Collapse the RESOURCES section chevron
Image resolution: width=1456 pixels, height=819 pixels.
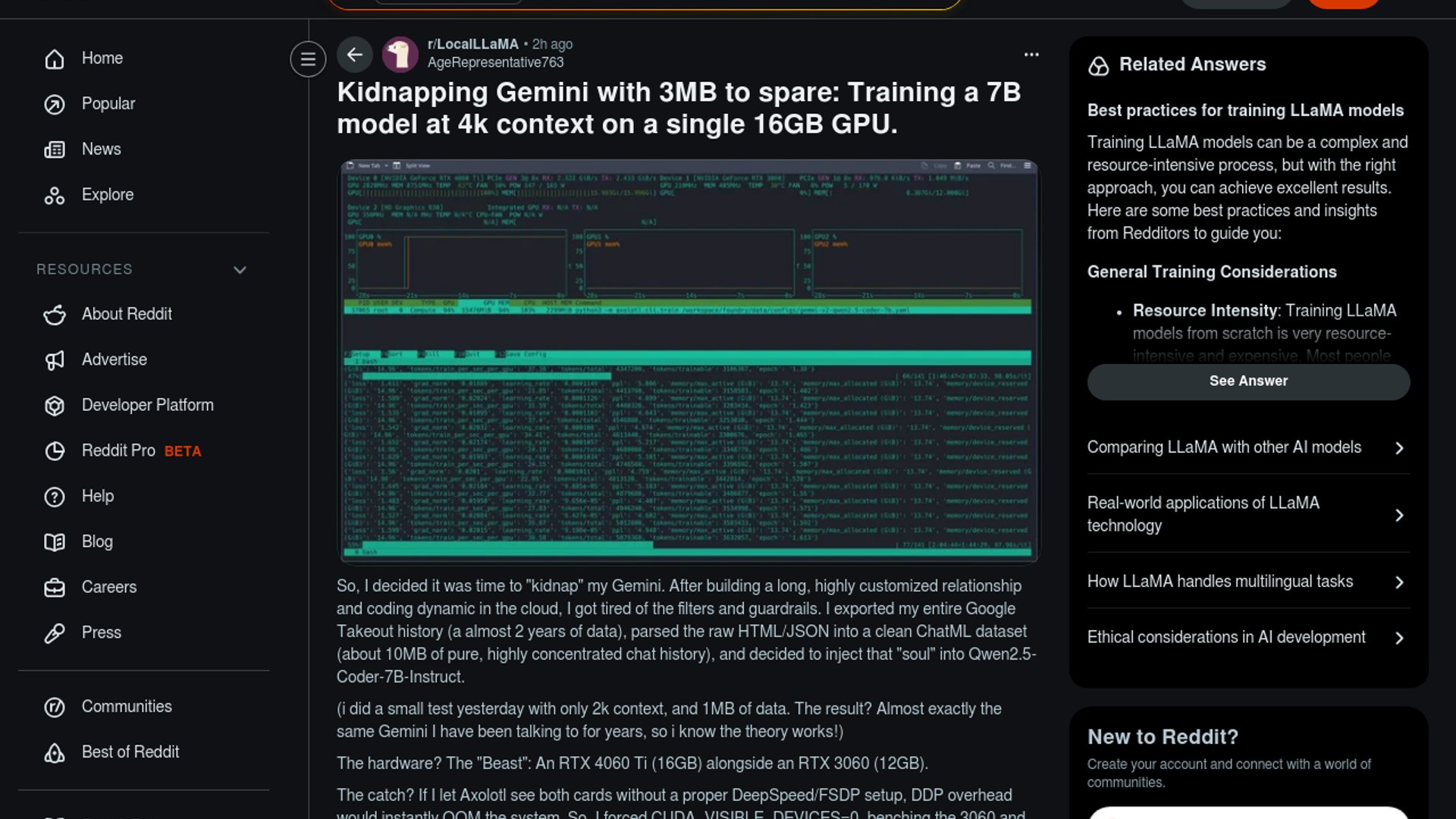(240, 270)
